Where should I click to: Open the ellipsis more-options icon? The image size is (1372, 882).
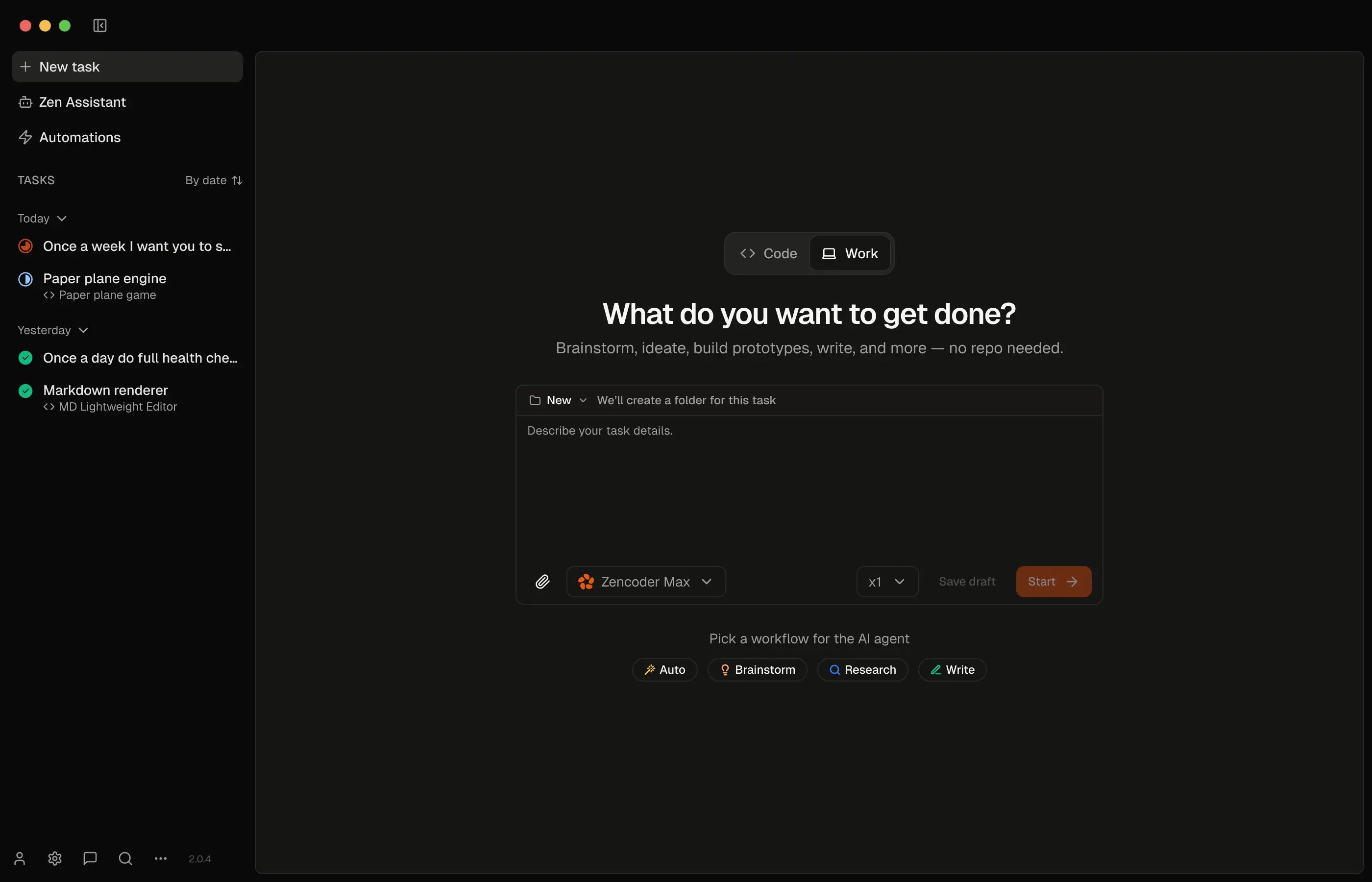click(160, 858)
